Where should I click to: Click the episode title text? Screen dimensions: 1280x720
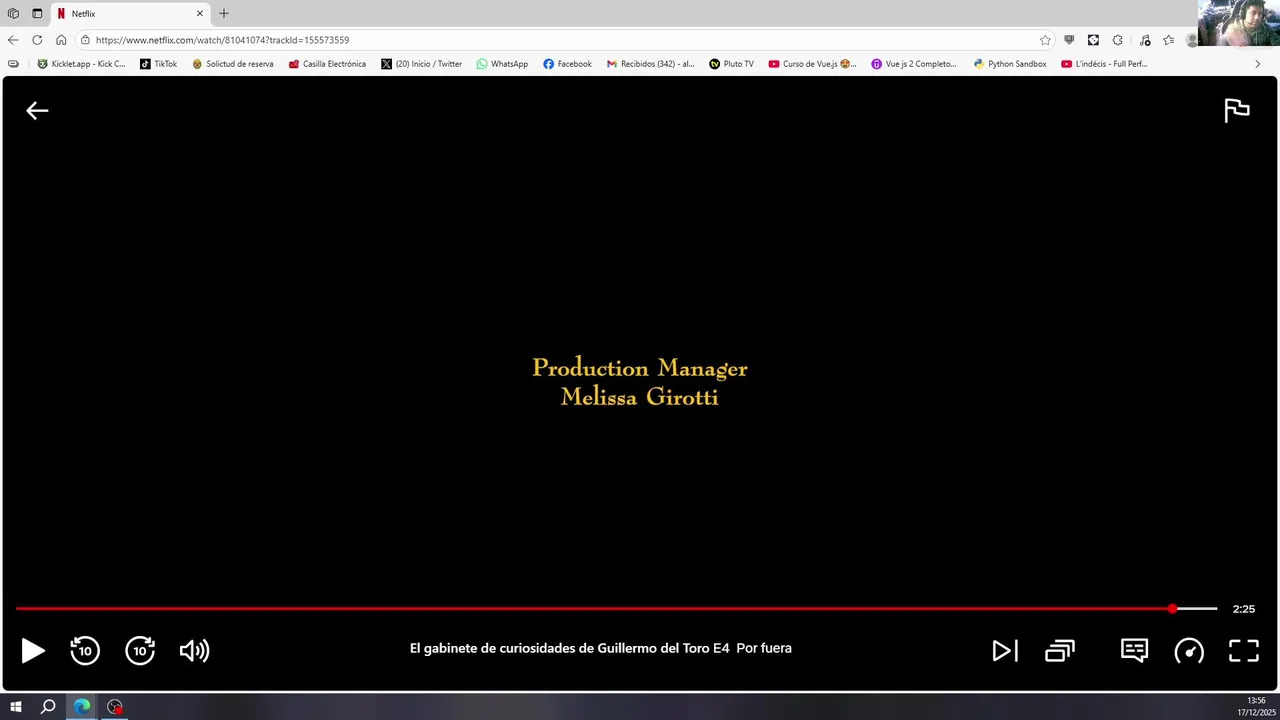point(601,648)
